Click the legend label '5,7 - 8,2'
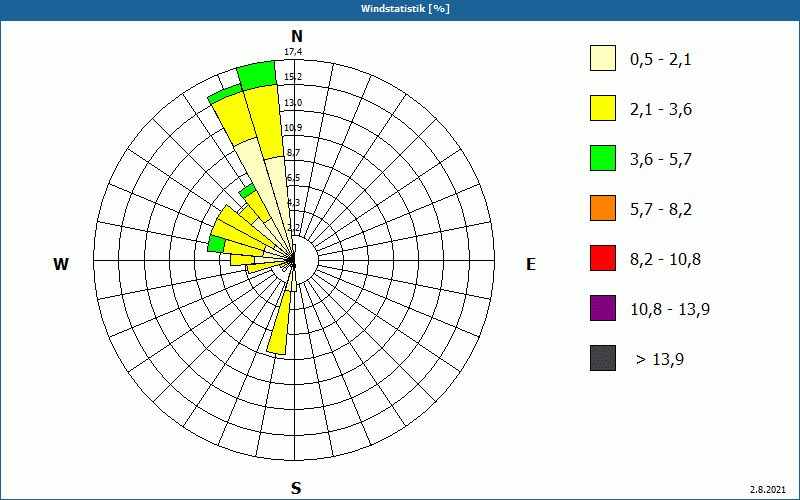The image size is (800, 500). coord(661,210)
